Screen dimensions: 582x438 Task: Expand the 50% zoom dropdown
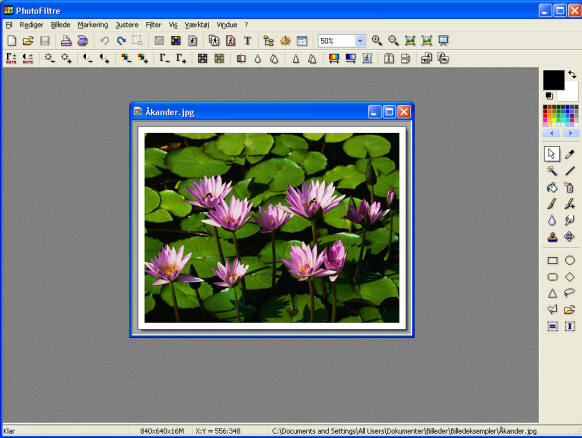[x=360, y=41]
